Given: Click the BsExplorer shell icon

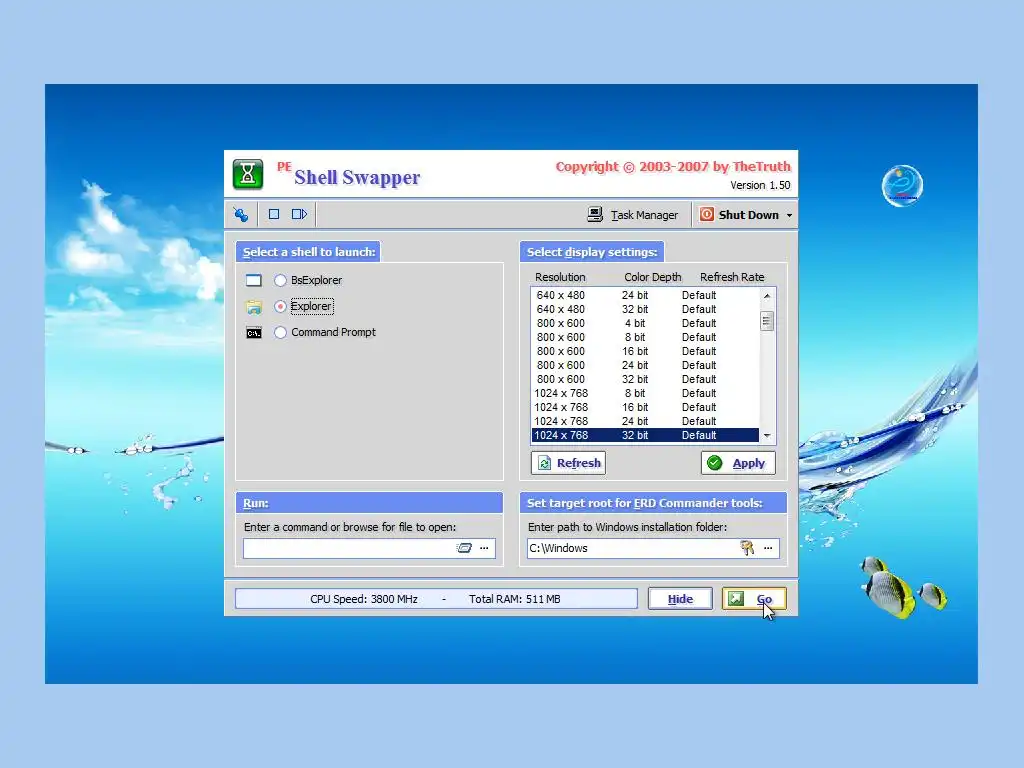Looking at the screenshot, I should (x=254, y=280).
